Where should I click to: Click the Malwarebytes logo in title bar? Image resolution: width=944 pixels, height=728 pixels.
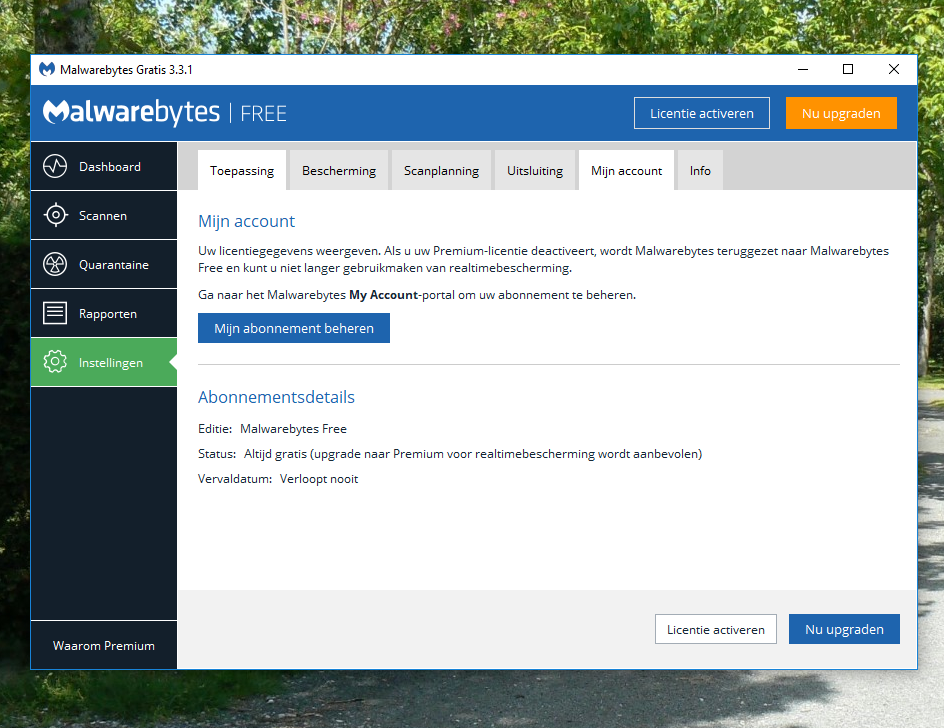click(x=47, y=69)
